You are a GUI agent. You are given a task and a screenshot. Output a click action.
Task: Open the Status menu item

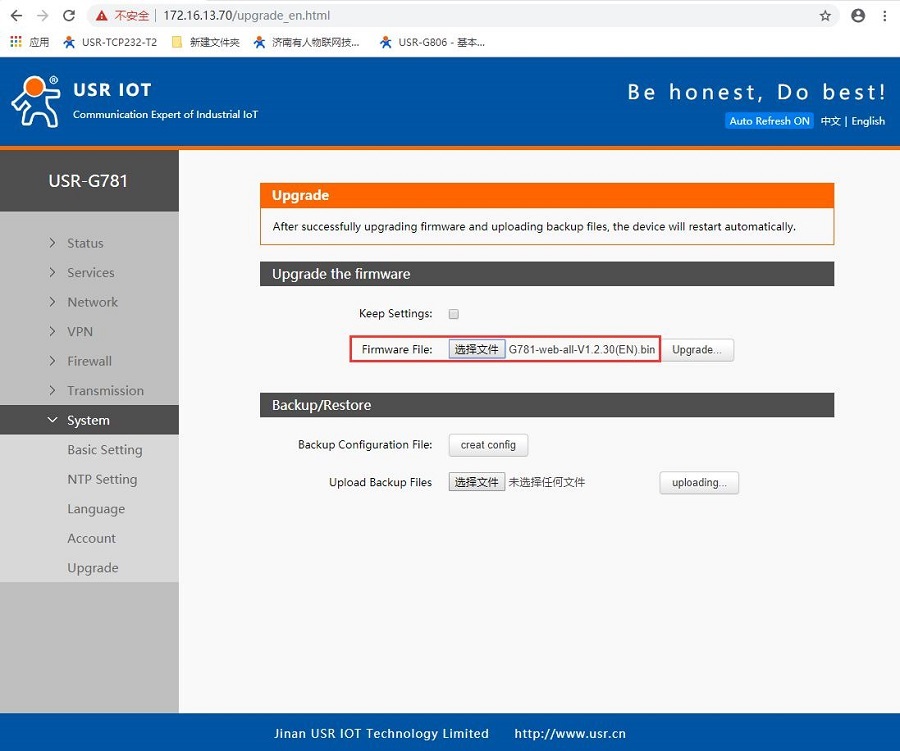tap(85, 243)
